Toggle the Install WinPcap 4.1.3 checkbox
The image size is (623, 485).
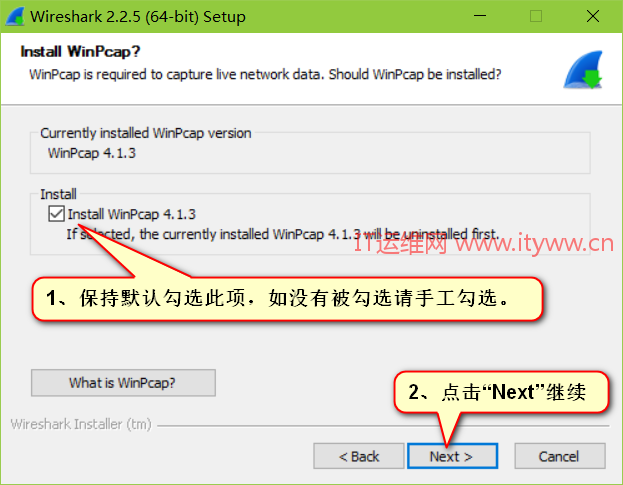(56, 214)
